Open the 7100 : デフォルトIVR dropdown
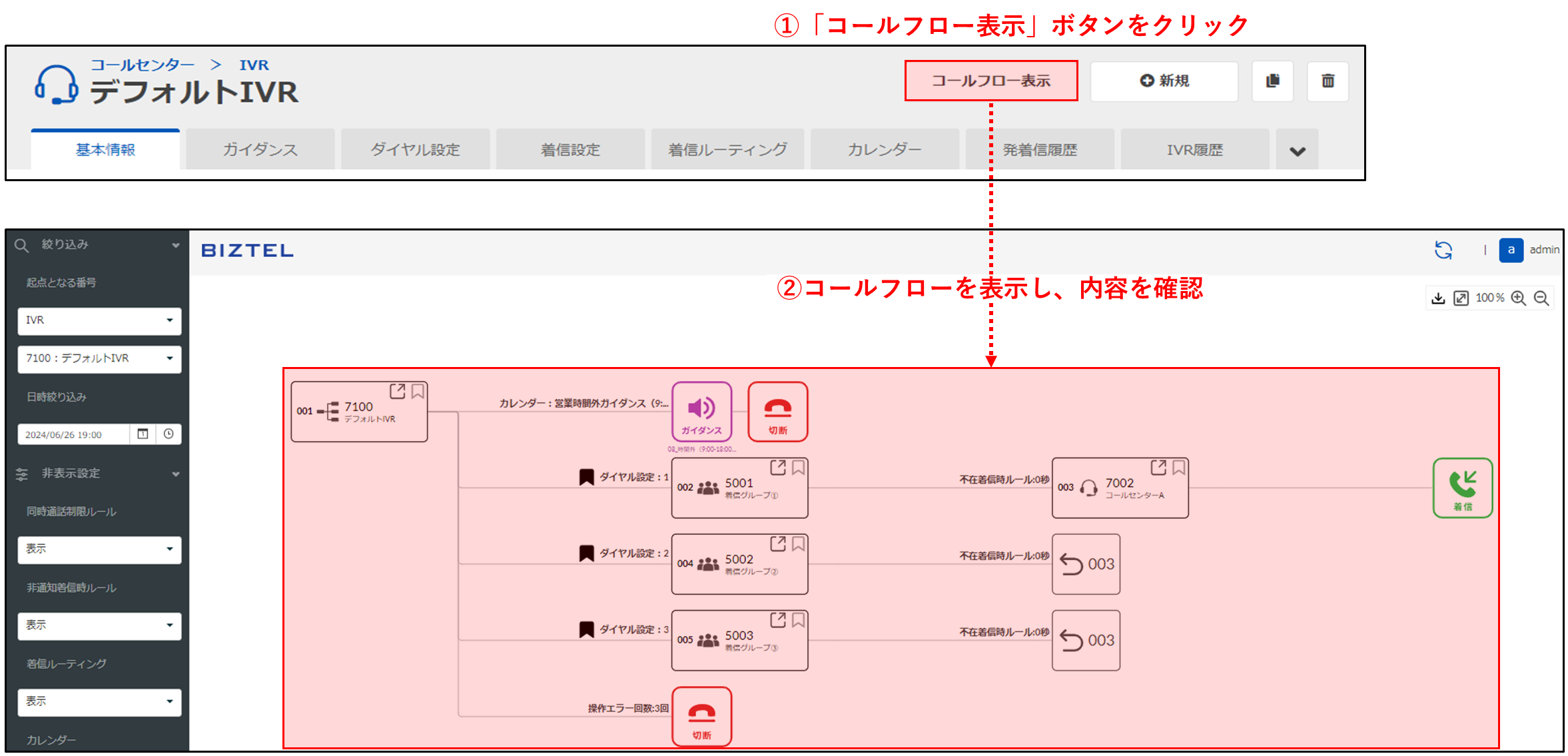 99,358
